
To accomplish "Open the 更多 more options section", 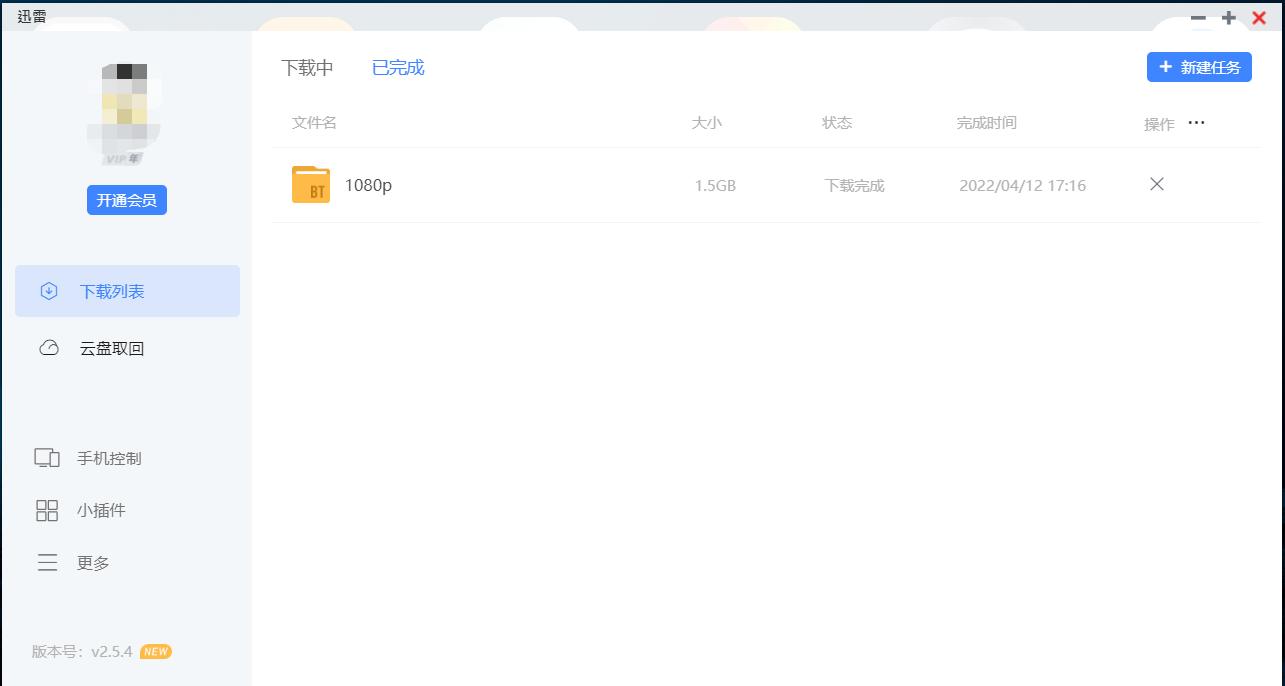I will [x=91, y=562].
